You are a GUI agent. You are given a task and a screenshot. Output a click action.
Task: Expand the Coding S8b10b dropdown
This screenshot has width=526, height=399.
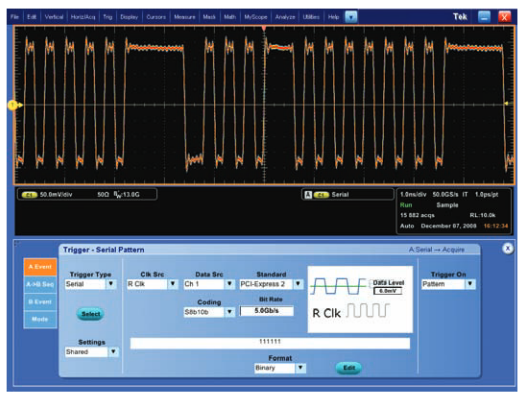point(229,312)
